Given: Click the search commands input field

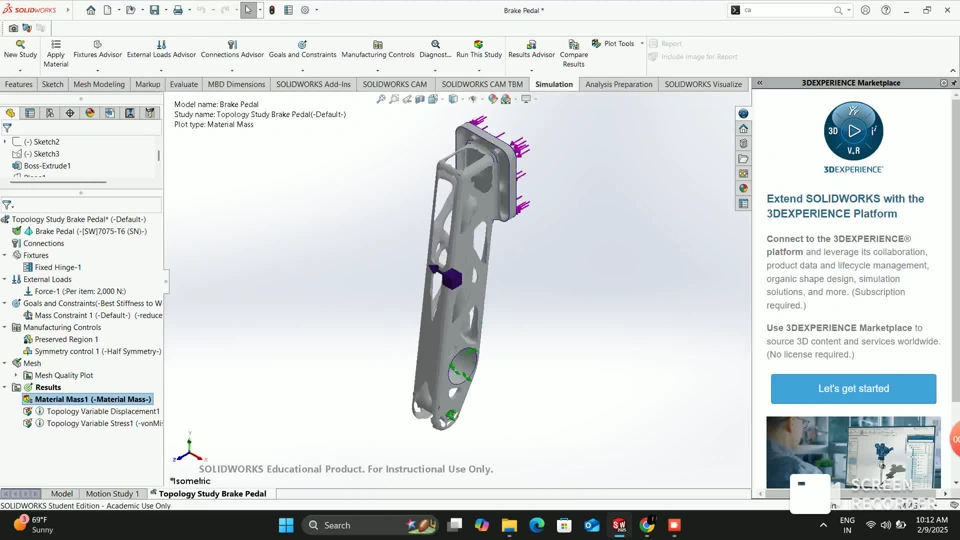Looking at the screenshot, I should (x=787, y=10).
